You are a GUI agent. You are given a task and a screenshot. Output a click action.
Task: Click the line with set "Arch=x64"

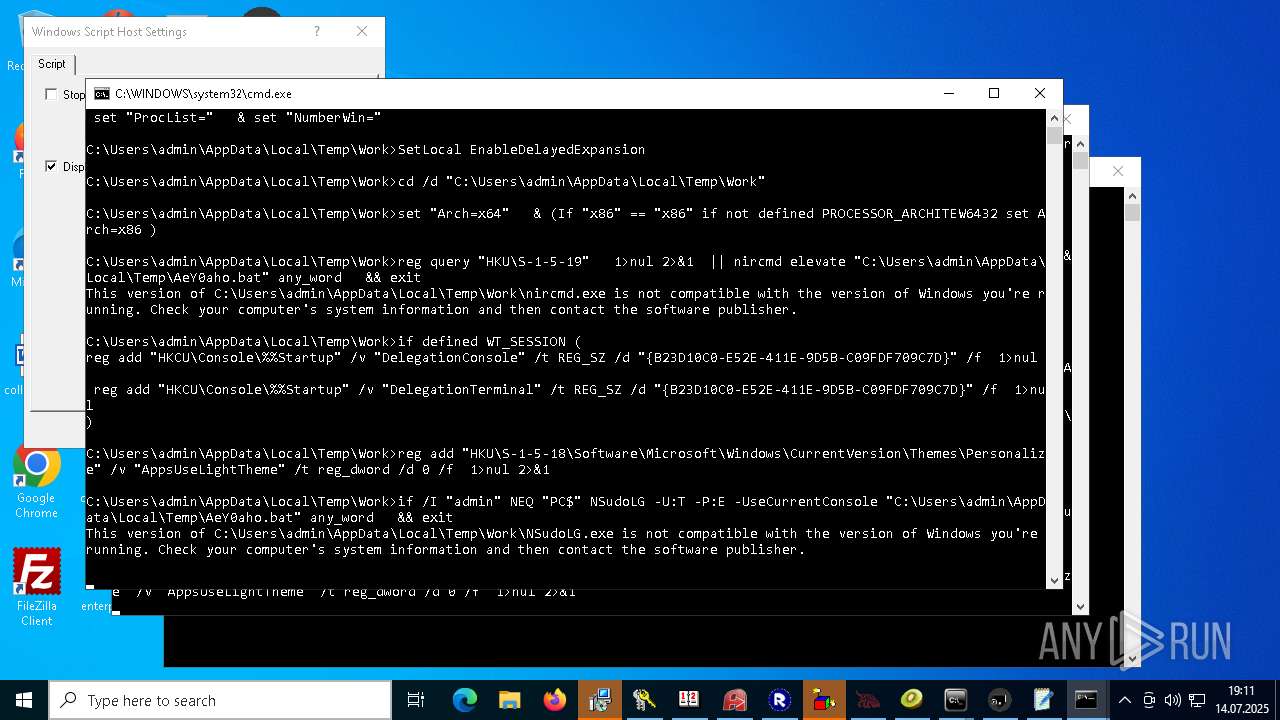[x=565, y=222]
